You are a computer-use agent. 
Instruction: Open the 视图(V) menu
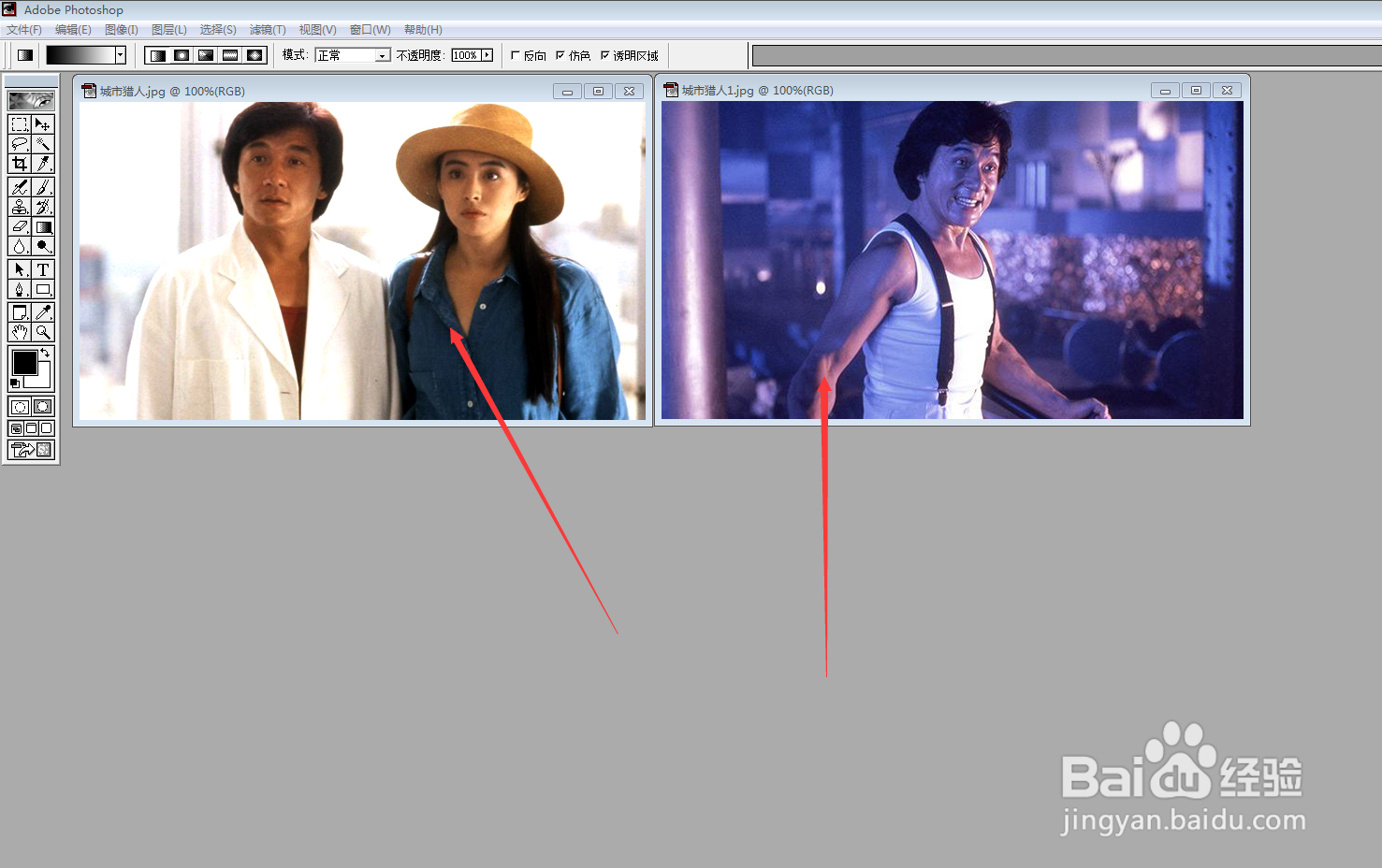pyautogui.click(x=318, y=30)
